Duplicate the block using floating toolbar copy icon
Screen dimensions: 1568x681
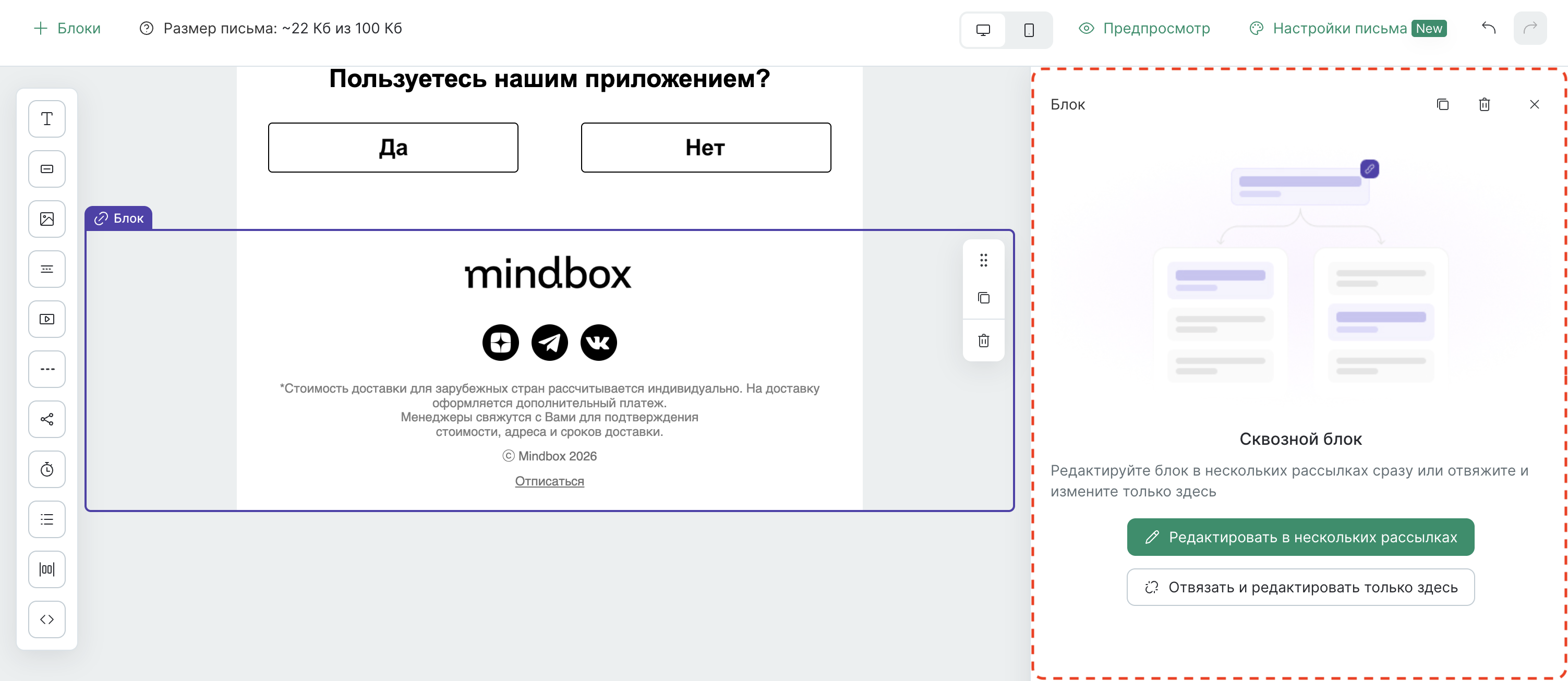click(984, 298)
